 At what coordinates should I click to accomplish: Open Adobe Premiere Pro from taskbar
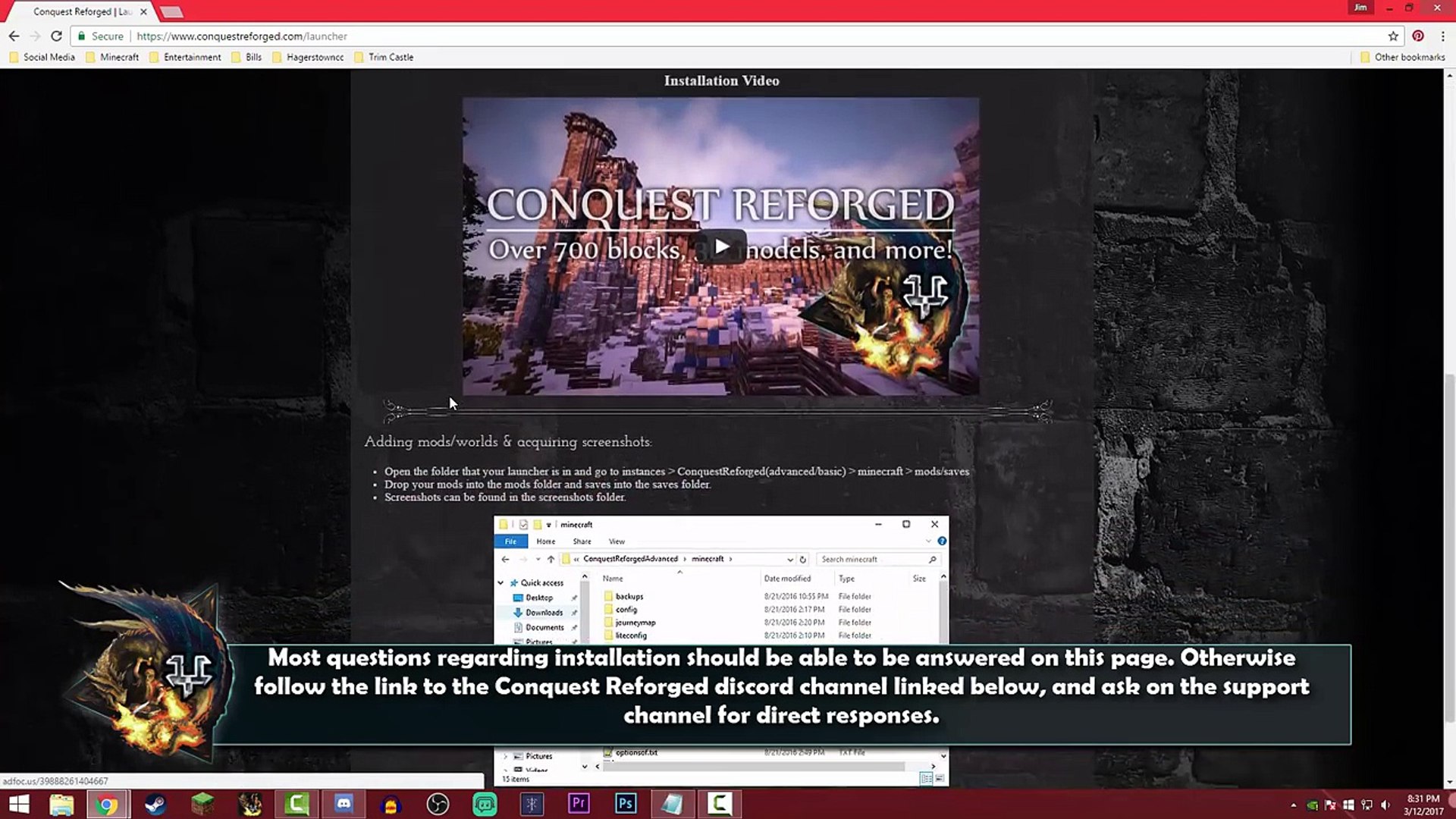pyautogui.click(x=579, y=803)
